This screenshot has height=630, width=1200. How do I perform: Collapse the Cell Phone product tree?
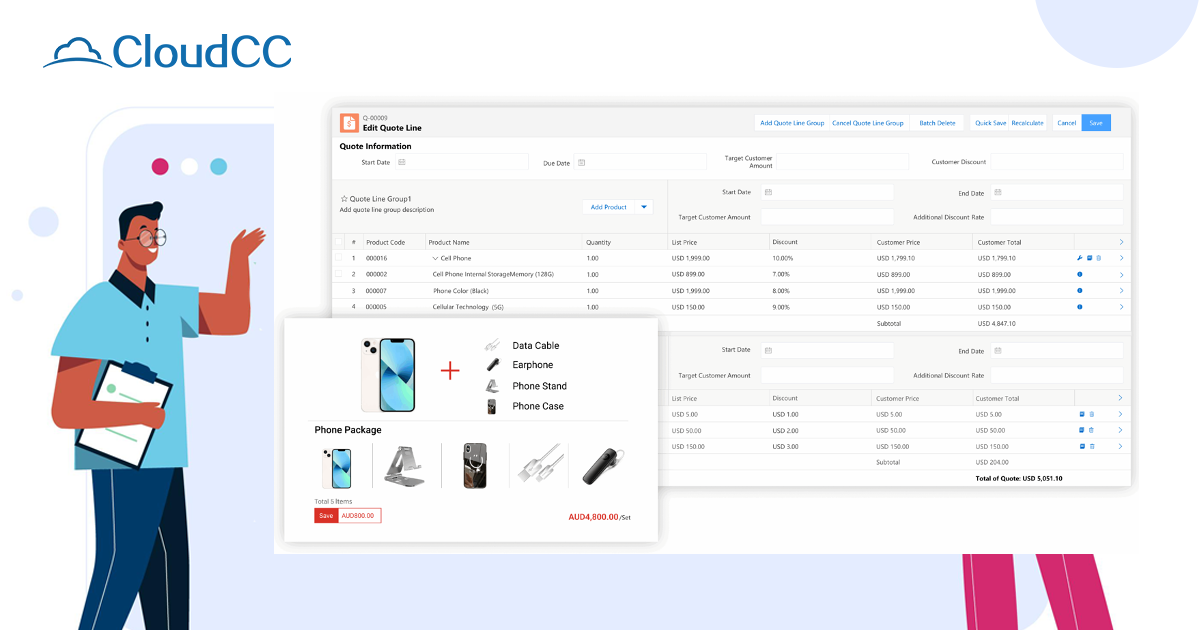tap(435, 258)
